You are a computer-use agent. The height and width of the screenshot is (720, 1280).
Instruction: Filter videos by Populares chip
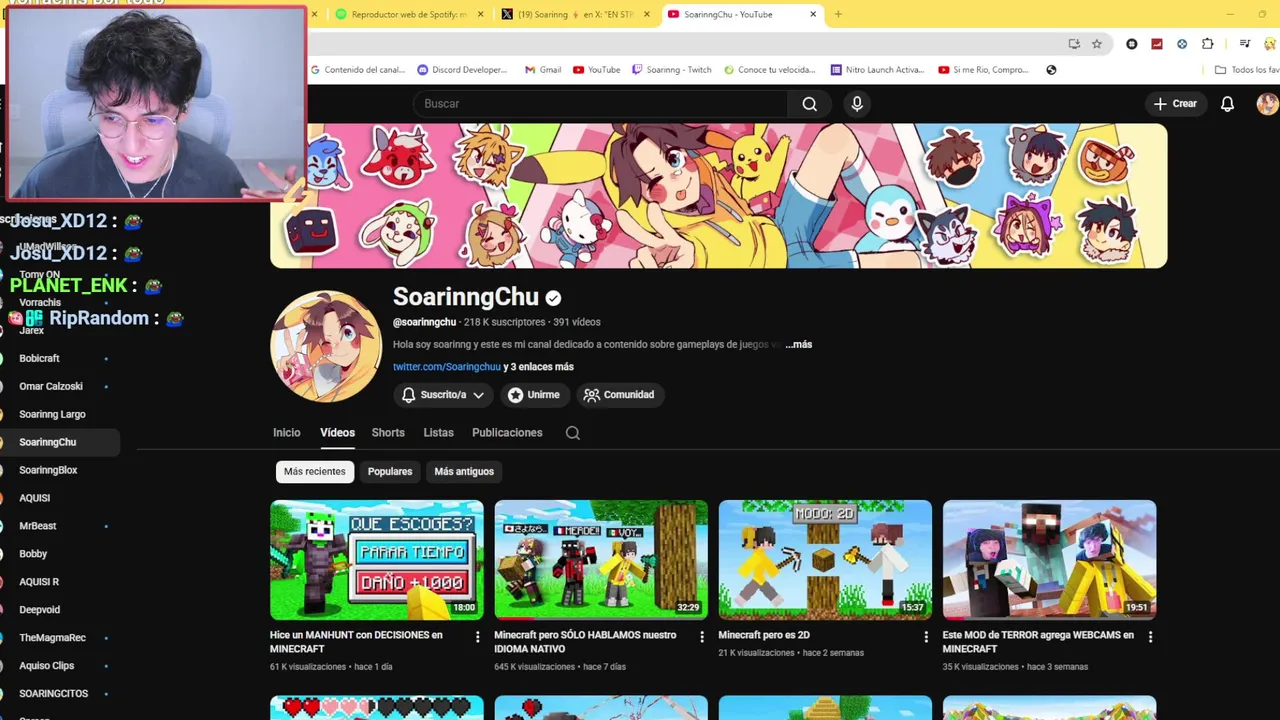pos(390,471)
